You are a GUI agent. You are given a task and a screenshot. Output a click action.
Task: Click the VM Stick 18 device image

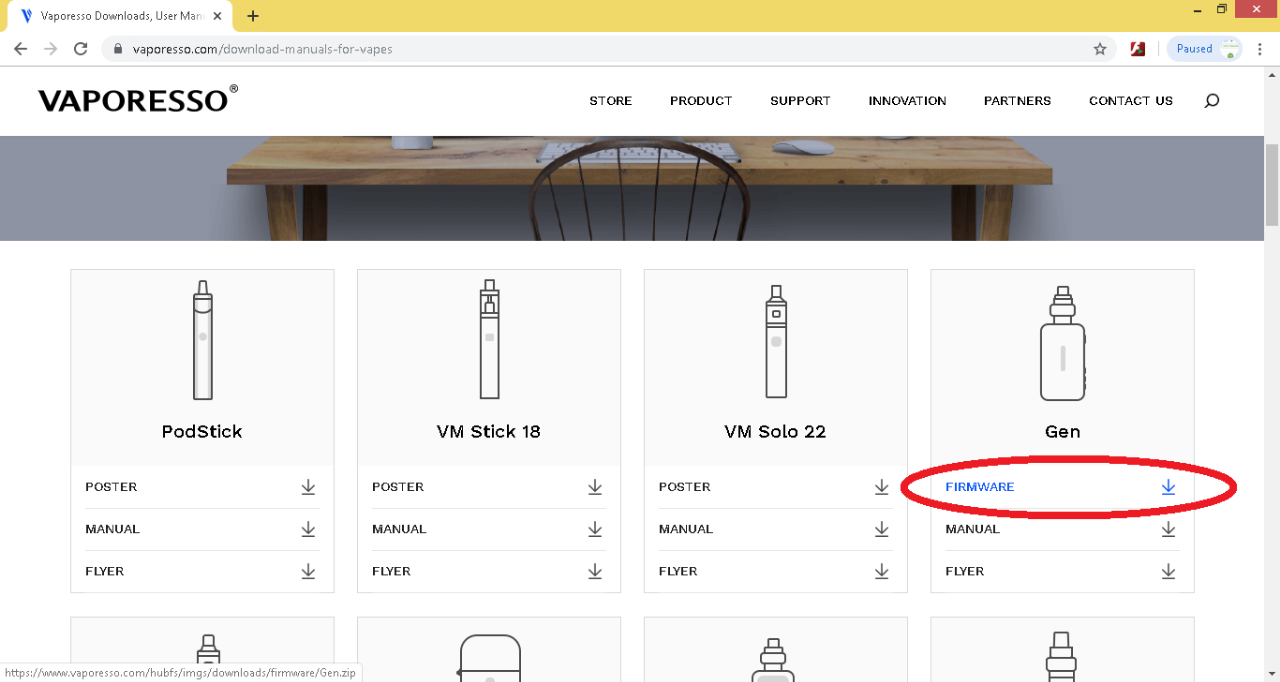[489, 340]
